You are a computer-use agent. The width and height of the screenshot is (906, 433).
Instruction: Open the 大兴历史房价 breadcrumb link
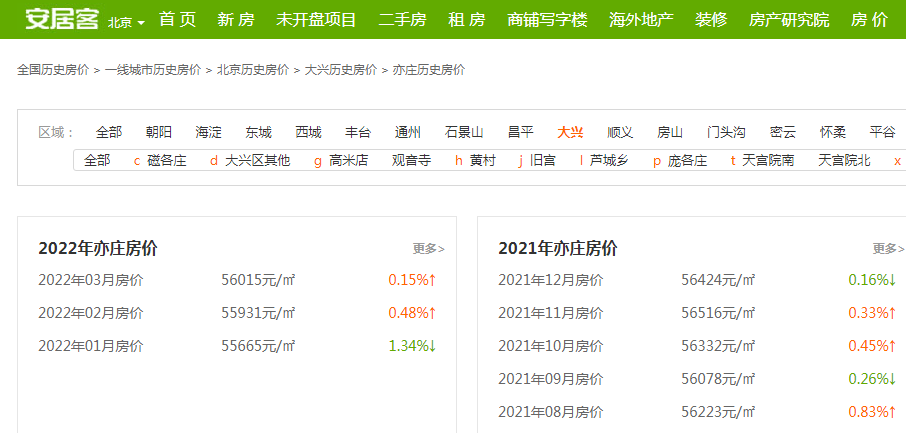tap(341, 70)
